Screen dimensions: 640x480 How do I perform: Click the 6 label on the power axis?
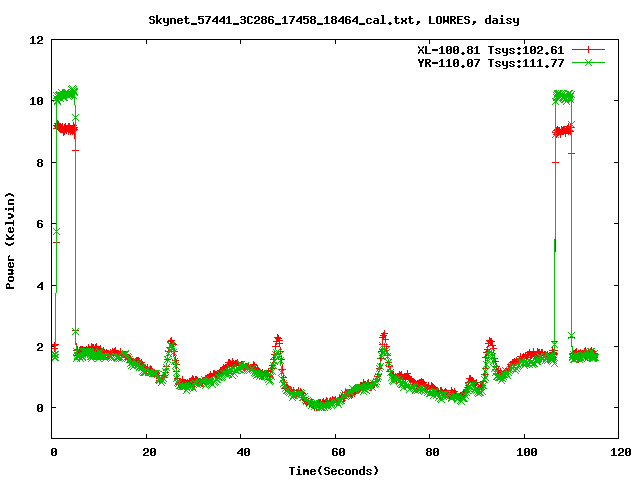pyautogui.click(x=40, y=224)
